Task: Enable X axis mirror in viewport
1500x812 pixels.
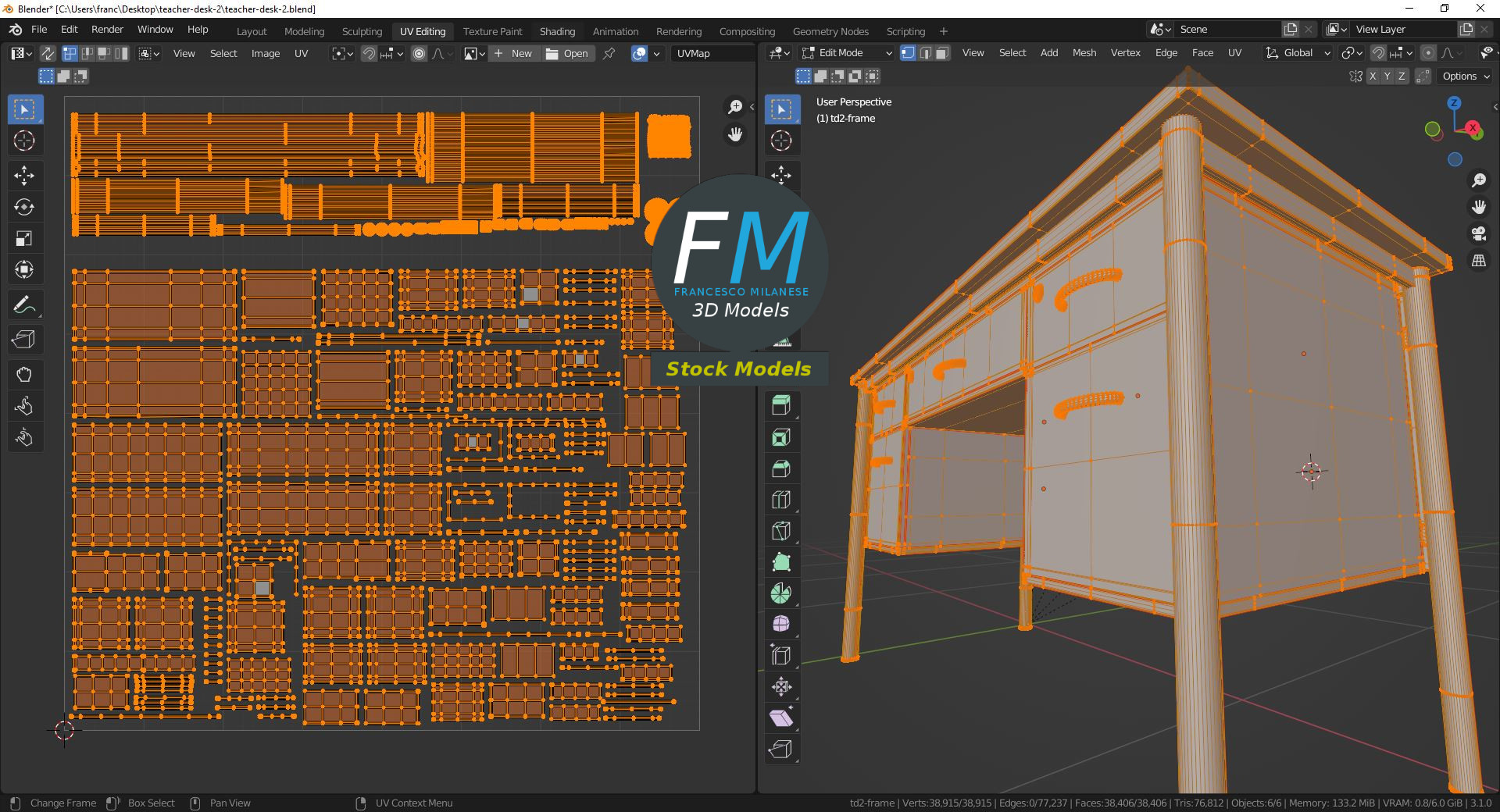Action: point(1373,77)
